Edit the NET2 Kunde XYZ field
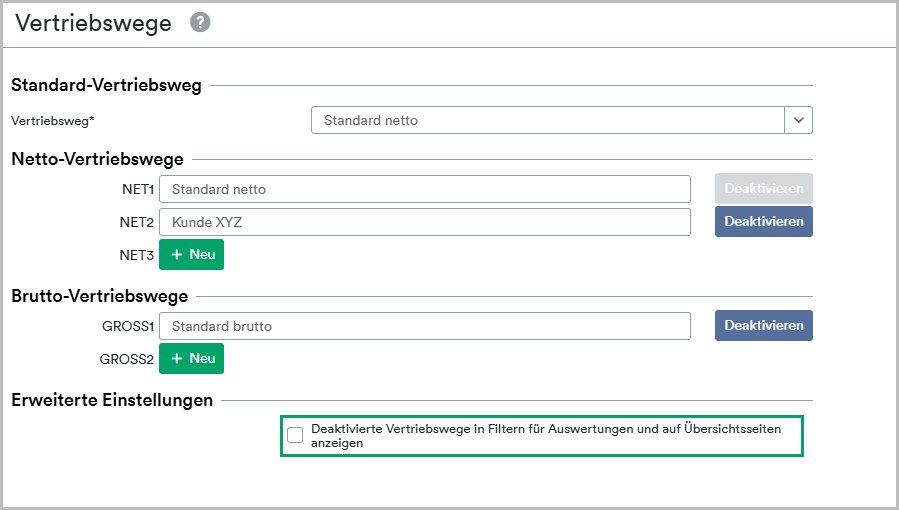 click(425, 222)
